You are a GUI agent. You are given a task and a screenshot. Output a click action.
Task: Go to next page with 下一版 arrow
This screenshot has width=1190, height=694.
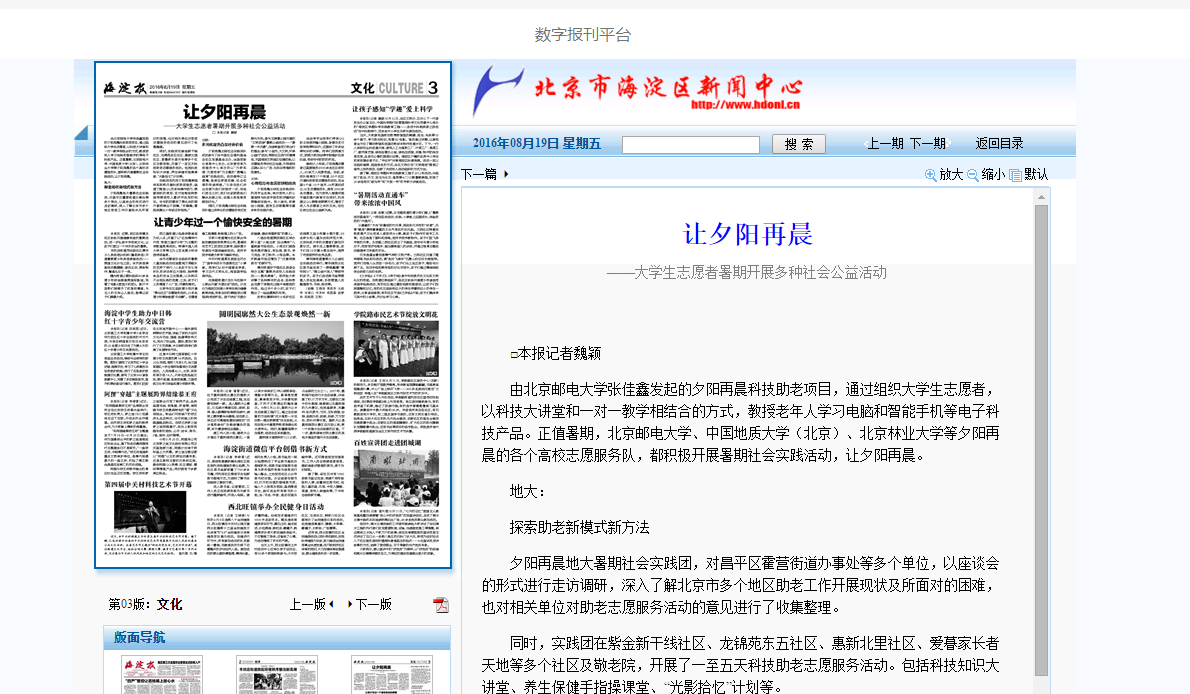click(350, 604)
